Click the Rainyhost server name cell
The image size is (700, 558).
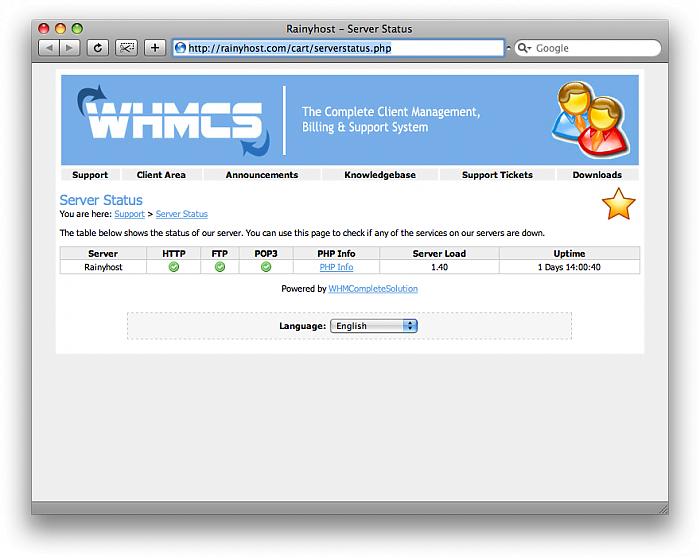click(x=103, y=267)
